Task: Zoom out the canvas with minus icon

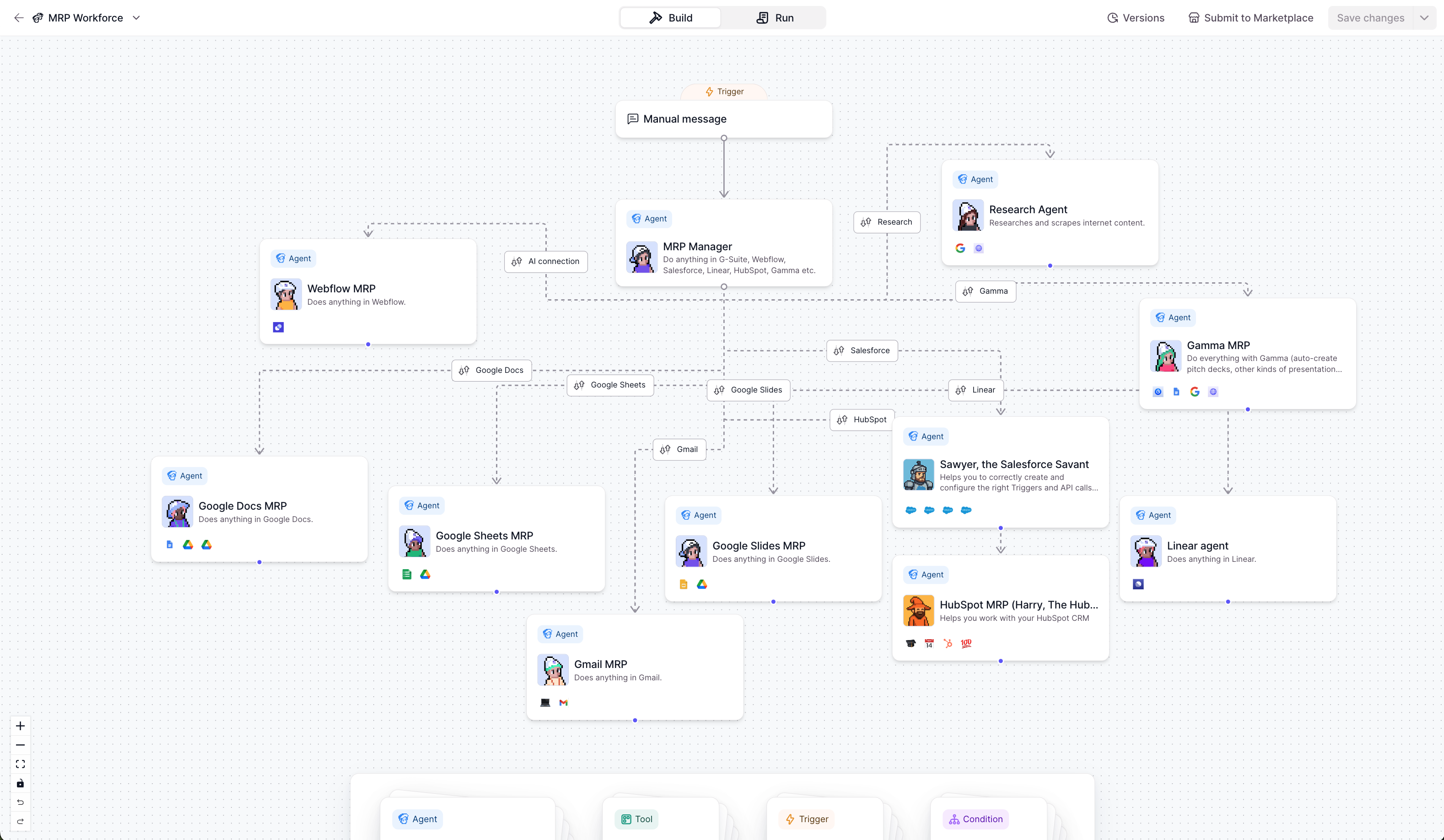Action: click(21, 745)
